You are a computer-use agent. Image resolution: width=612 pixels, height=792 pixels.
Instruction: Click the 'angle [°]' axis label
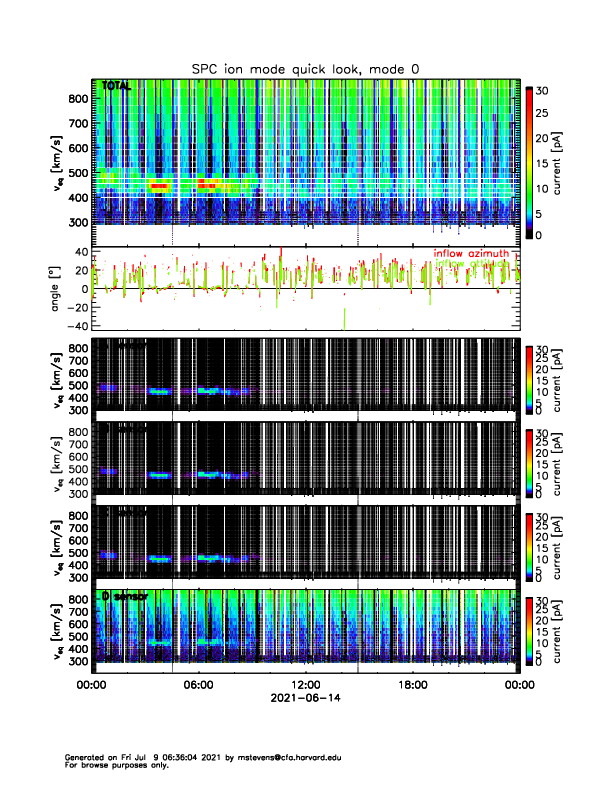(x=58, y=289)
